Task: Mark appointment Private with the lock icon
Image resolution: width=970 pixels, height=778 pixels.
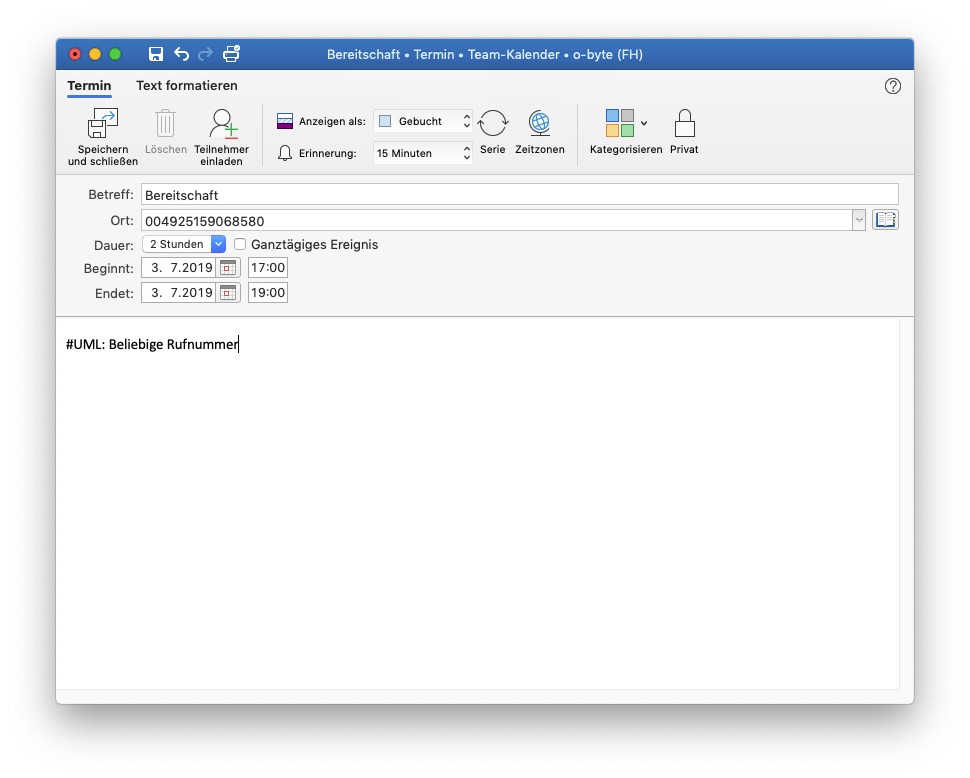Action: (x=684, y=124)
